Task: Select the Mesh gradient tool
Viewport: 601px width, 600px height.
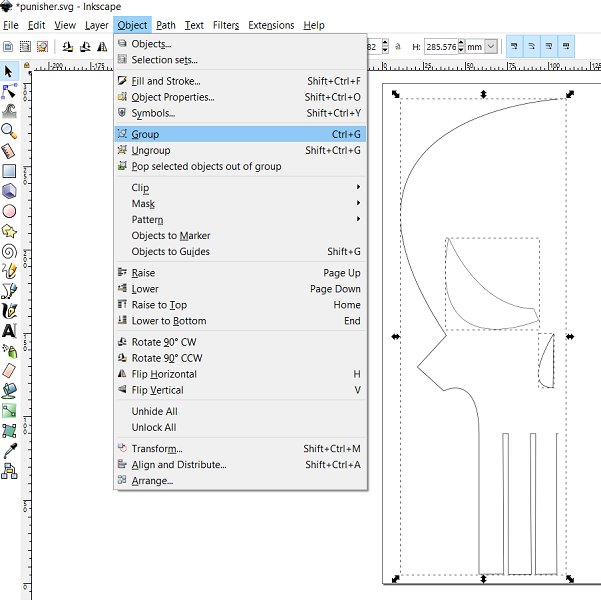Action: tap(9, 431)
